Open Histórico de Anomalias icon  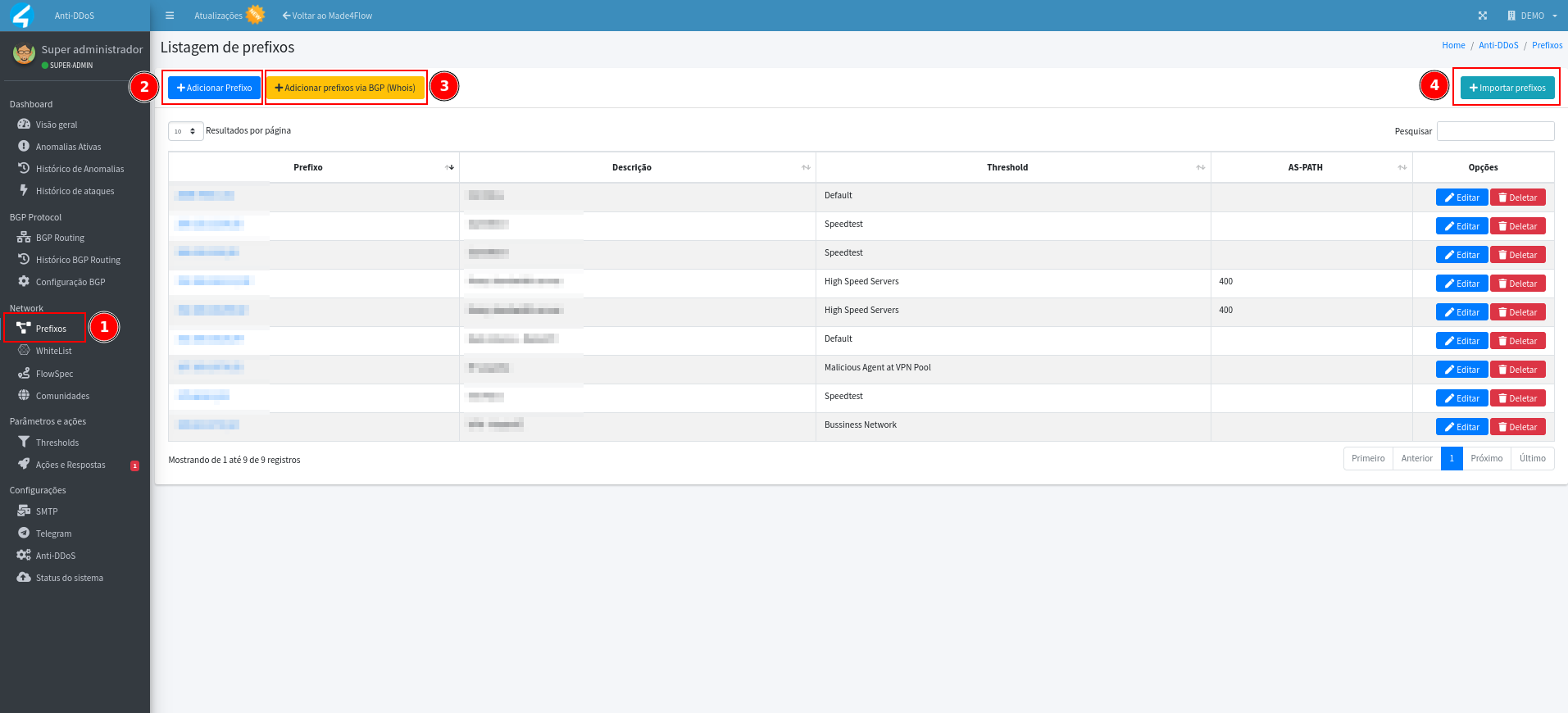coord(24,169)
